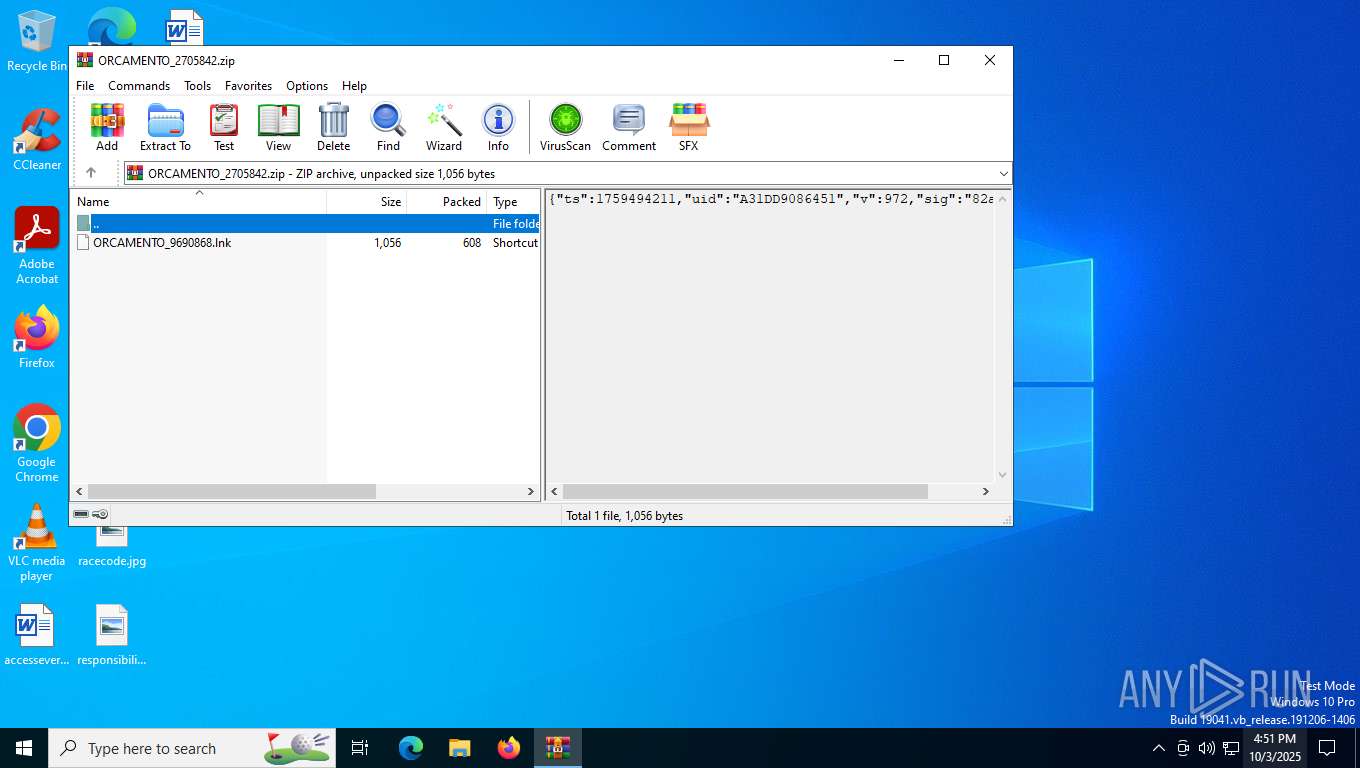Click the file list horizontal scrollbar

pos(231,492)
